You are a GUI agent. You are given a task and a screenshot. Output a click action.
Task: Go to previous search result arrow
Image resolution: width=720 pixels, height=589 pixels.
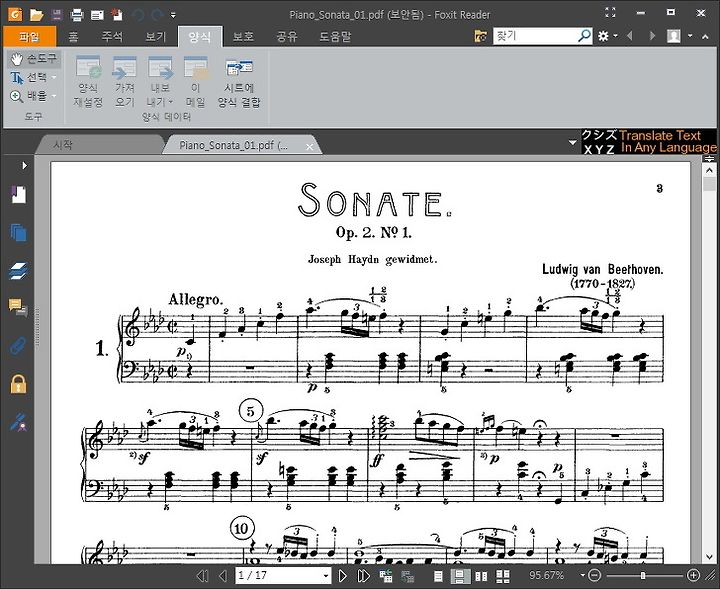[630, 36]
